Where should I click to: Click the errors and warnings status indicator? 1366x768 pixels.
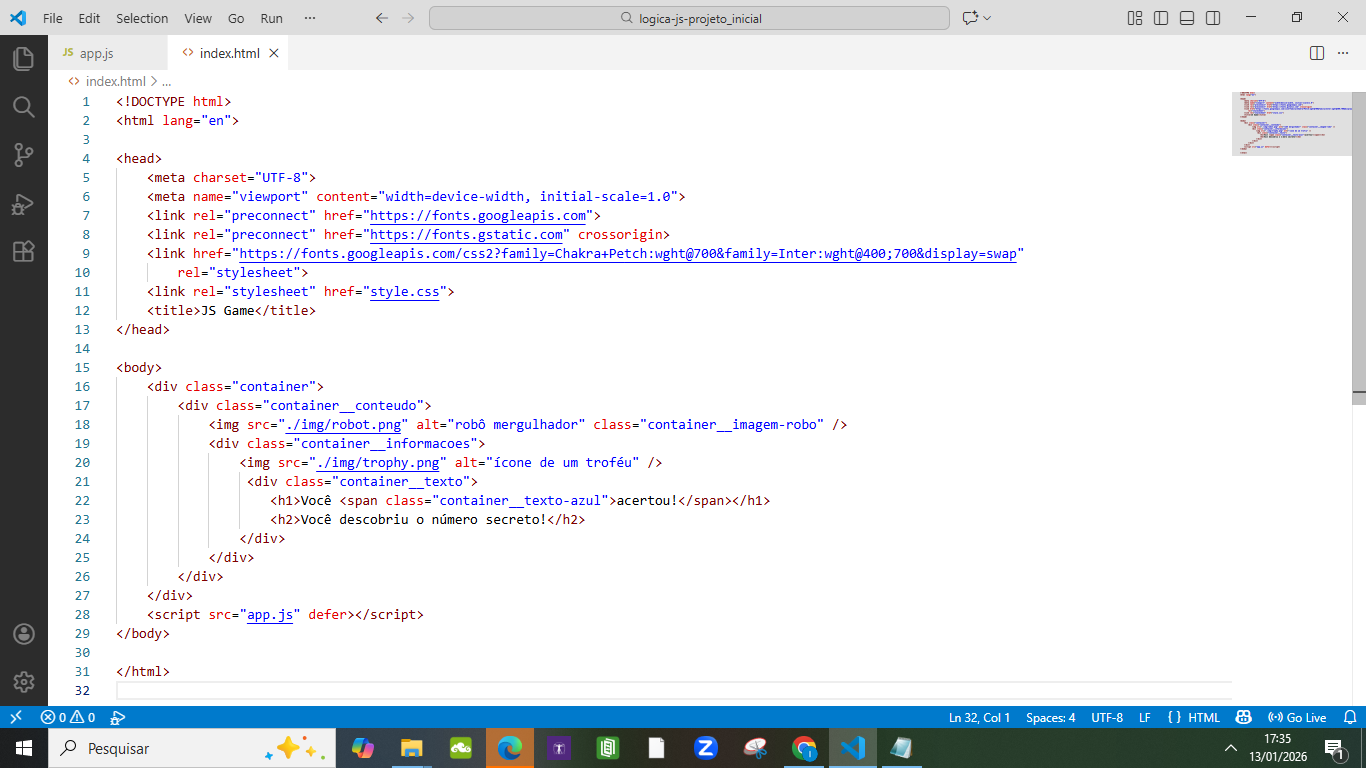68,718
